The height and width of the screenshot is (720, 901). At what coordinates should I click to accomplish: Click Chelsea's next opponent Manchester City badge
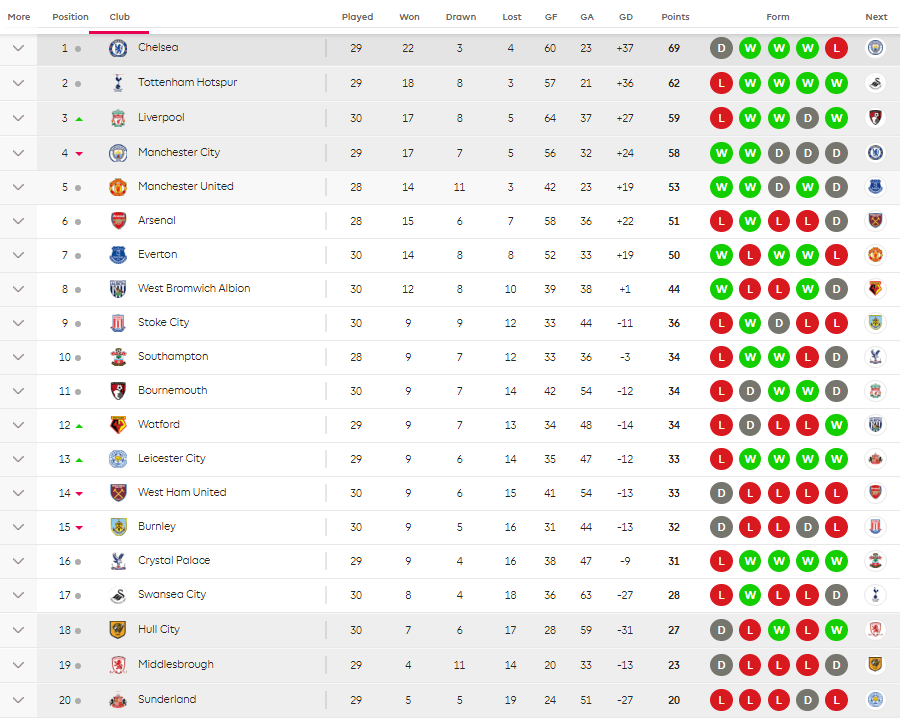point(875,48)
